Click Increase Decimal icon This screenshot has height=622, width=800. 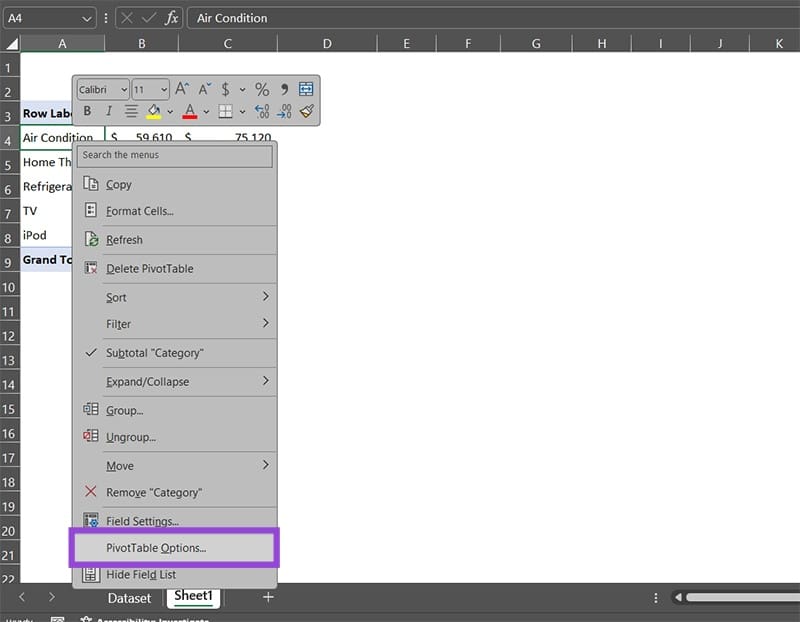262,111
